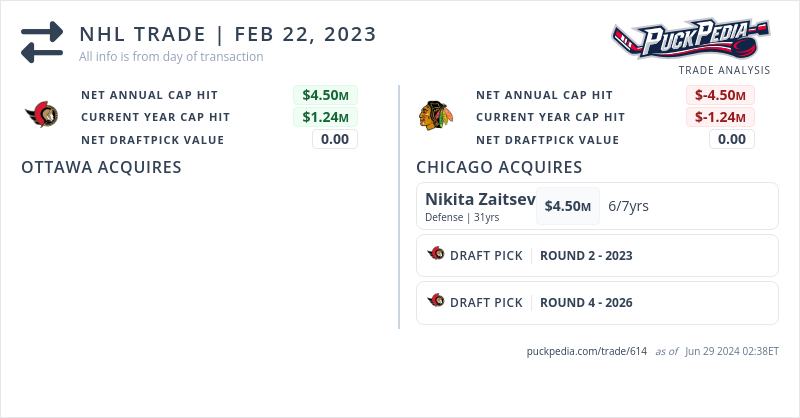Click Chicago's 0.00 net draftpick value
800x418 pixels.
coord(731,139)
